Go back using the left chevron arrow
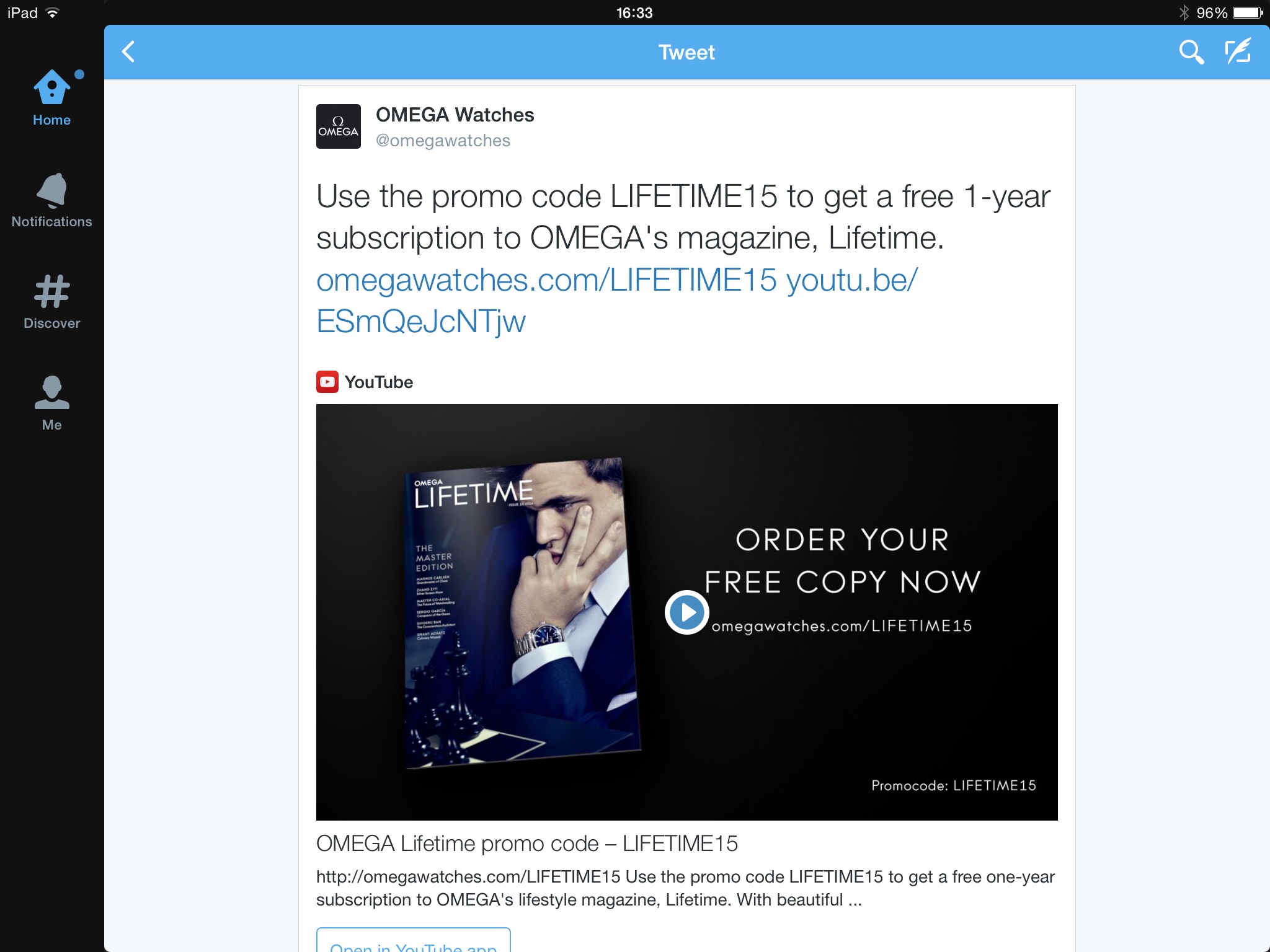Image resolution: width=1270 pixels, height=952 pixels. coord(128,52)
